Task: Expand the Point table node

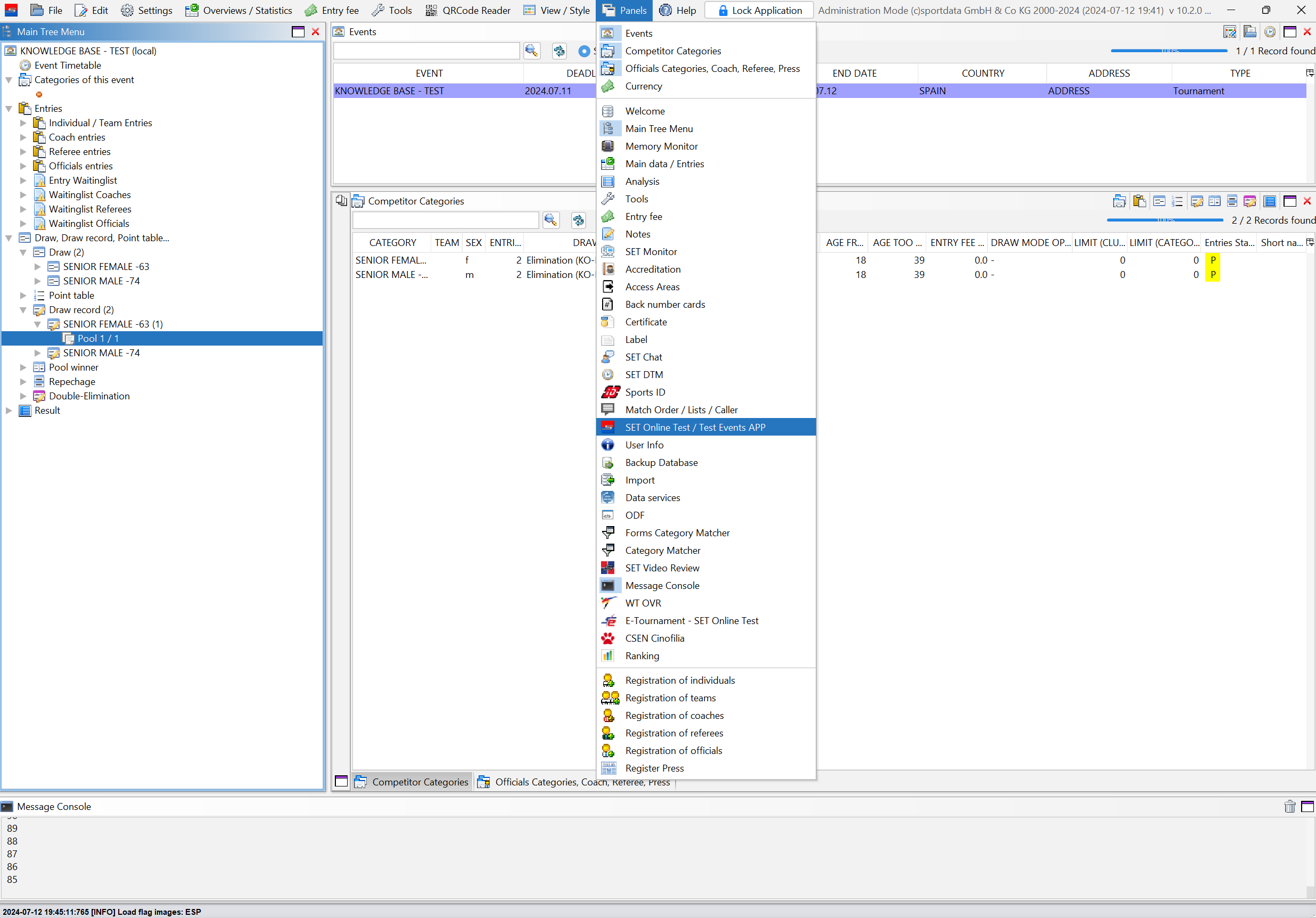Action: tap(23, 296)
